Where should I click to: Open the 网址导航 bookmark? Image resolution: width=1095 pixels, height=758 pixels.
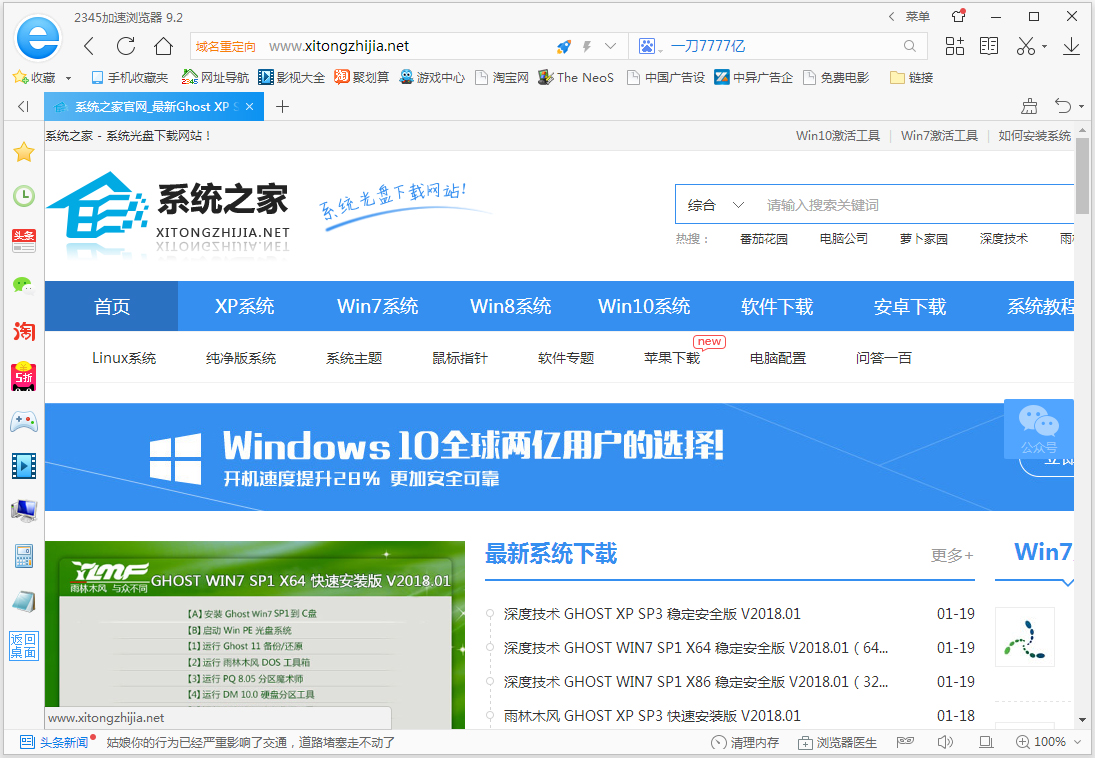(215, 78)
